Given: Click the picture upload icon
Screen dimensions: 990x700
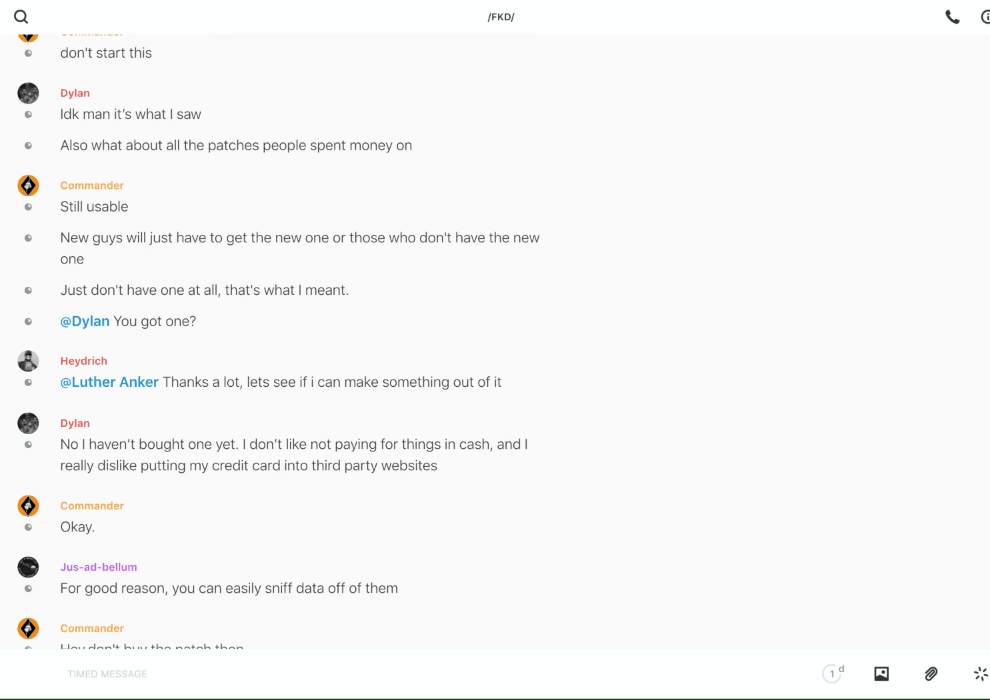Looking at the screenshot, I should coord(881,674).
